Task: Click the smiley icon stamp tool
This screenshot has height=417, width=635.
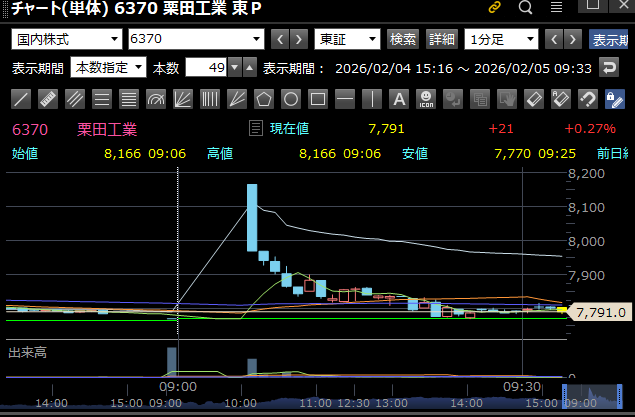Action: [x=425, y=99]
